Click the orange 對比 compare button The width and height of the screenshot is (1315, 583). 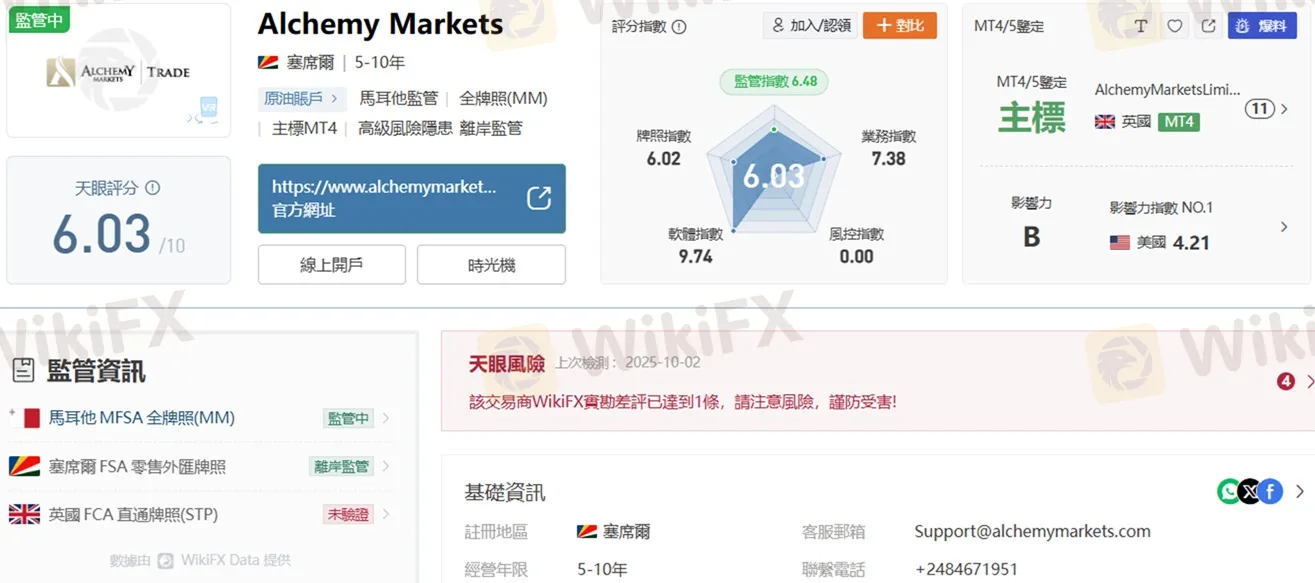click(899, 26)
